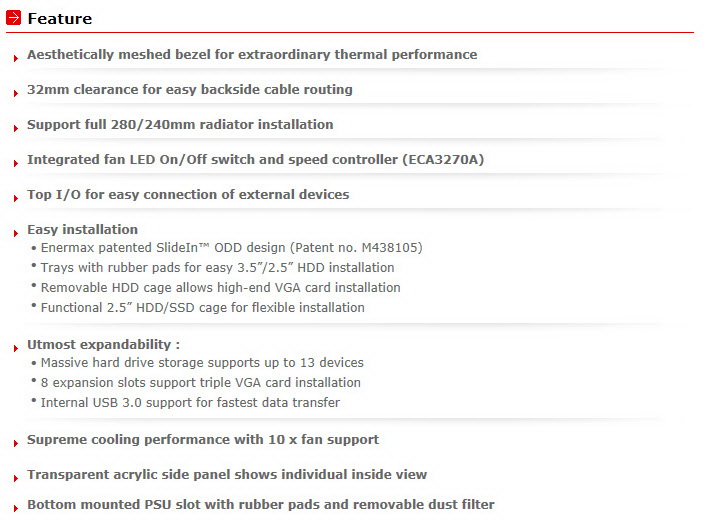The image size is (706, 527).
Task: Click the Utmost expandability heading
Action: click(x=104, y=345)
